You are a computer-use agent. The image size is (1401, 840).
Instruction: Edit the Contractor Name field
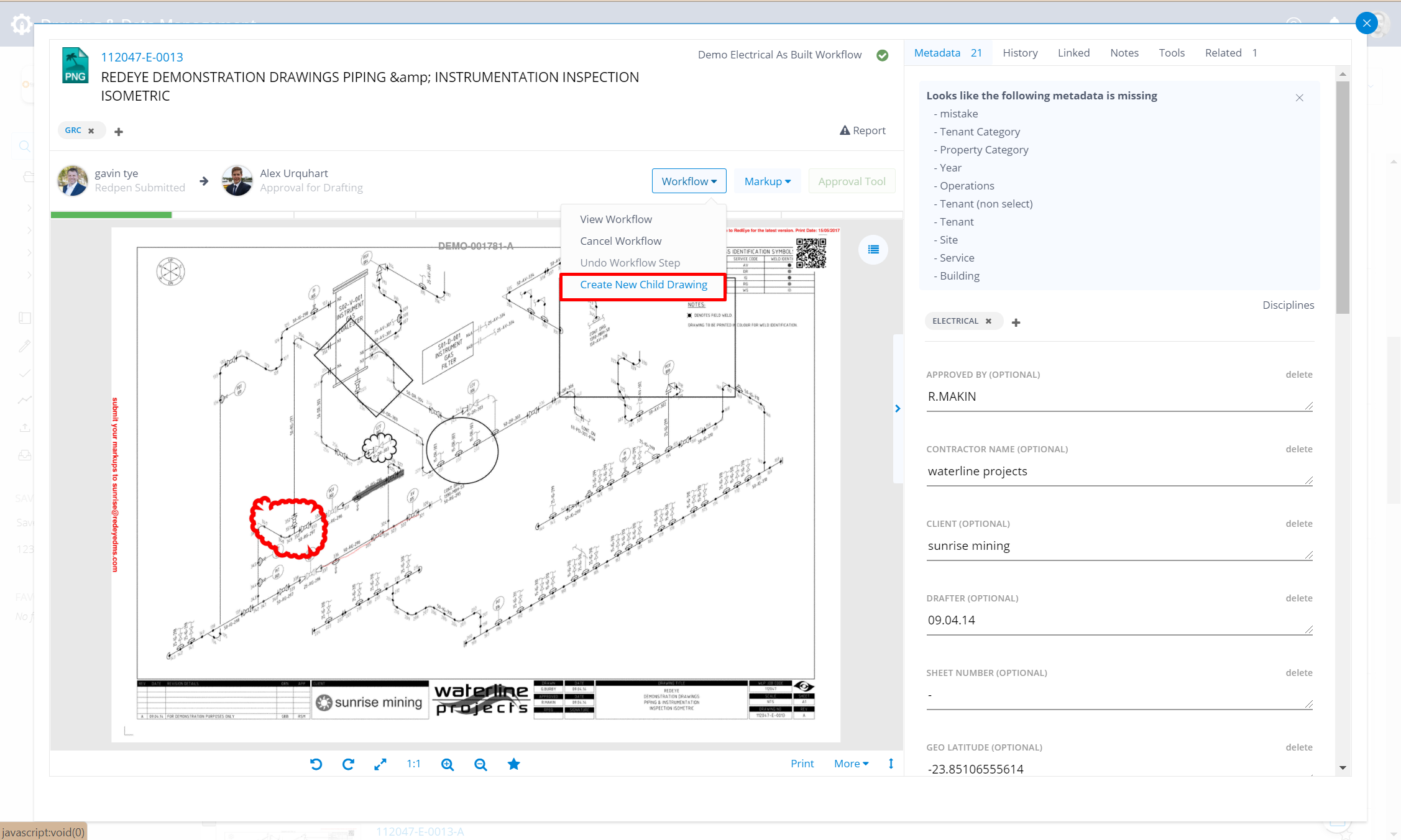pyautogui.click(x=1119, y=472)
